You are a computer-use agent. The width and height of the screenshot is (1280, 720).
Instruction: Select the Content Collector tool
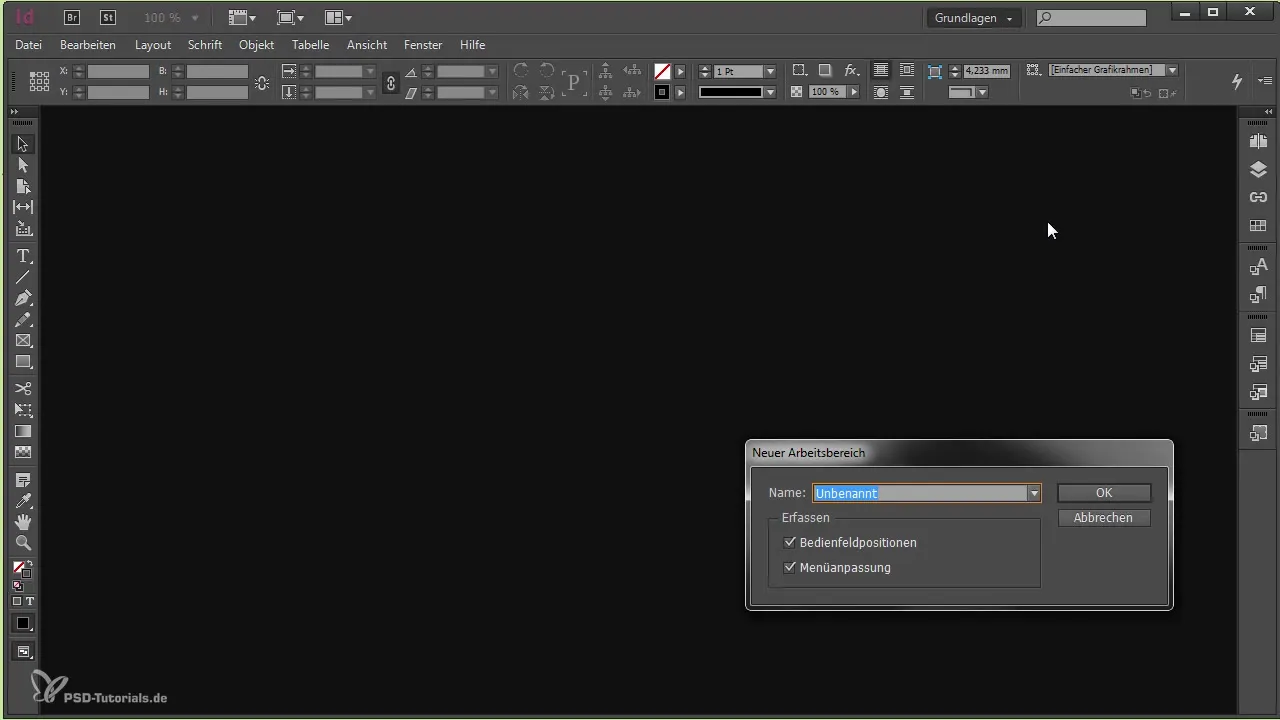pos(23,229)
